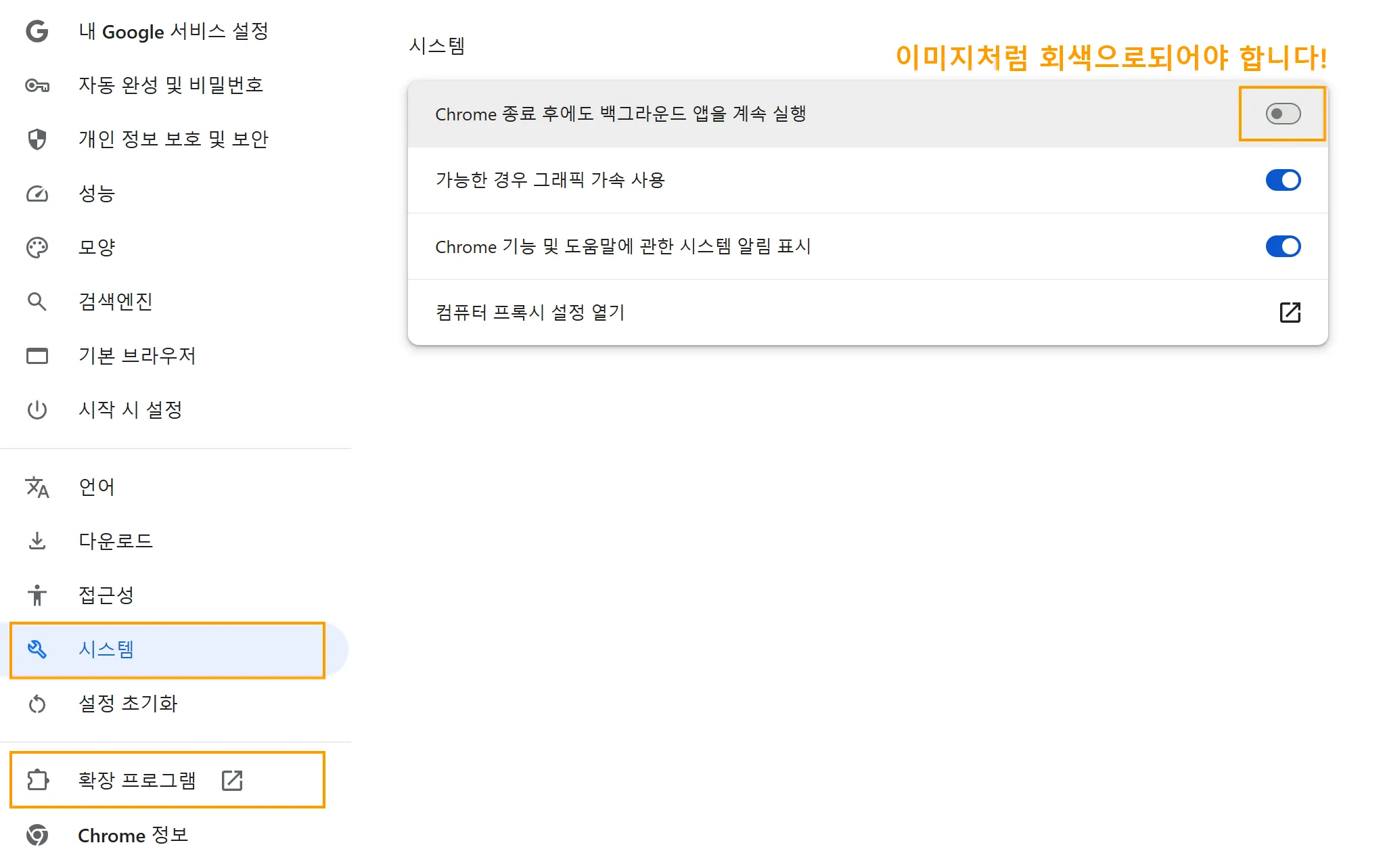Click the palette icon for 모양
Viewport: 1385px width, 868px height.
click(x=37, y=248)
